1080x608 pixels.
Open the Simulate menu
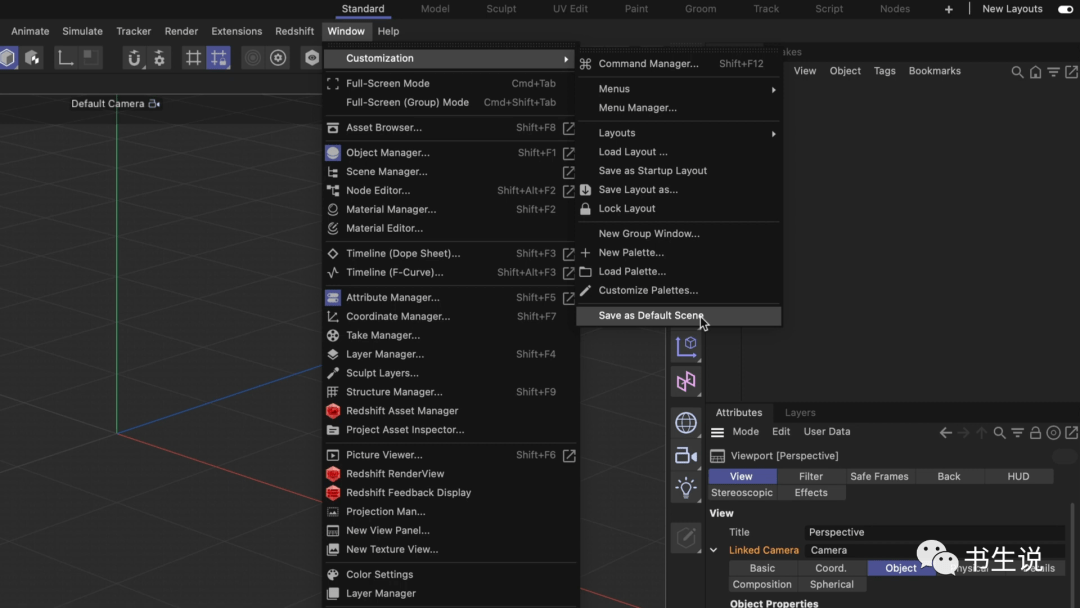coord(82,31)
